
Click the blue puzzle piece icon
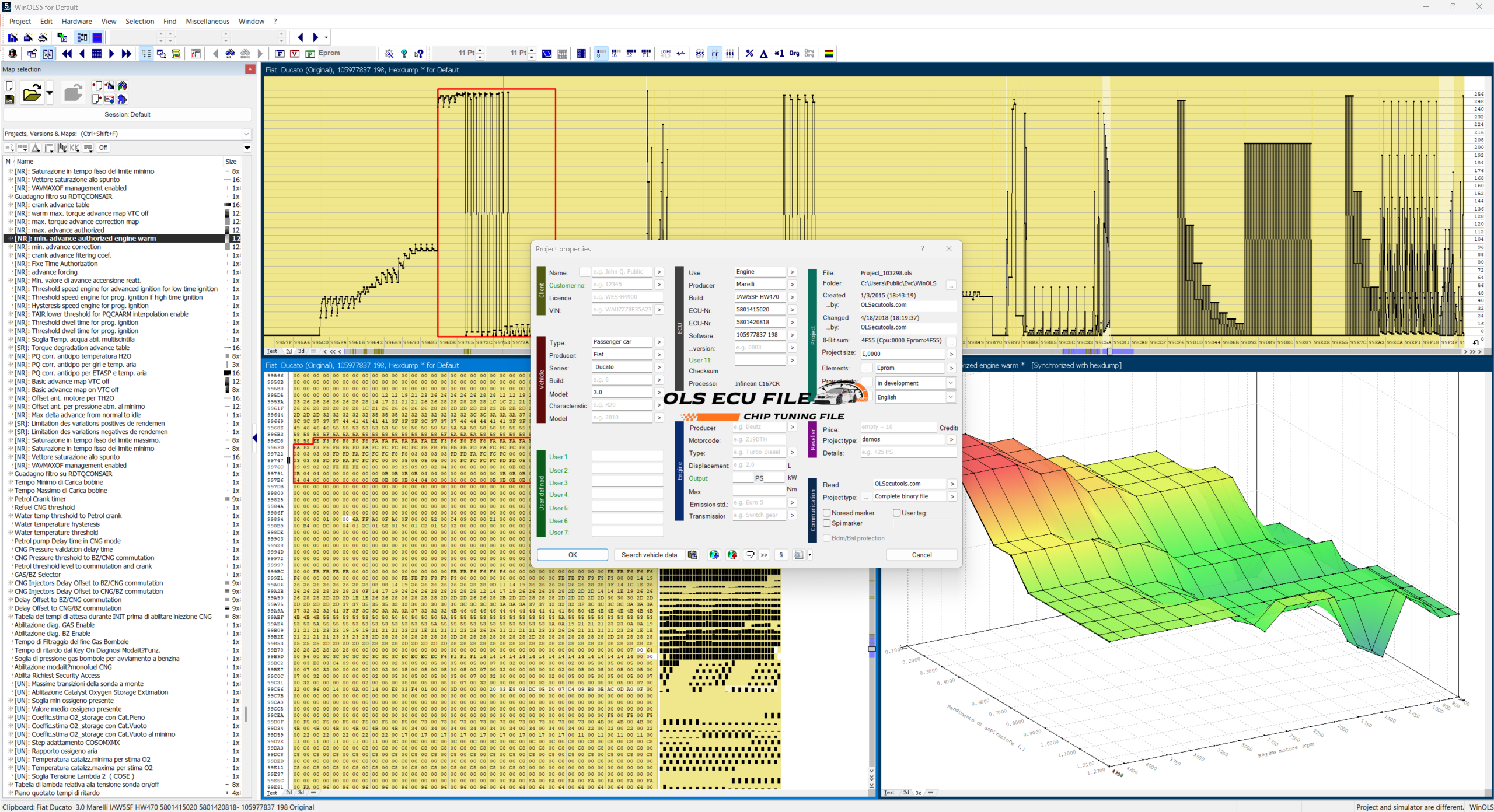tap(122, 99)
